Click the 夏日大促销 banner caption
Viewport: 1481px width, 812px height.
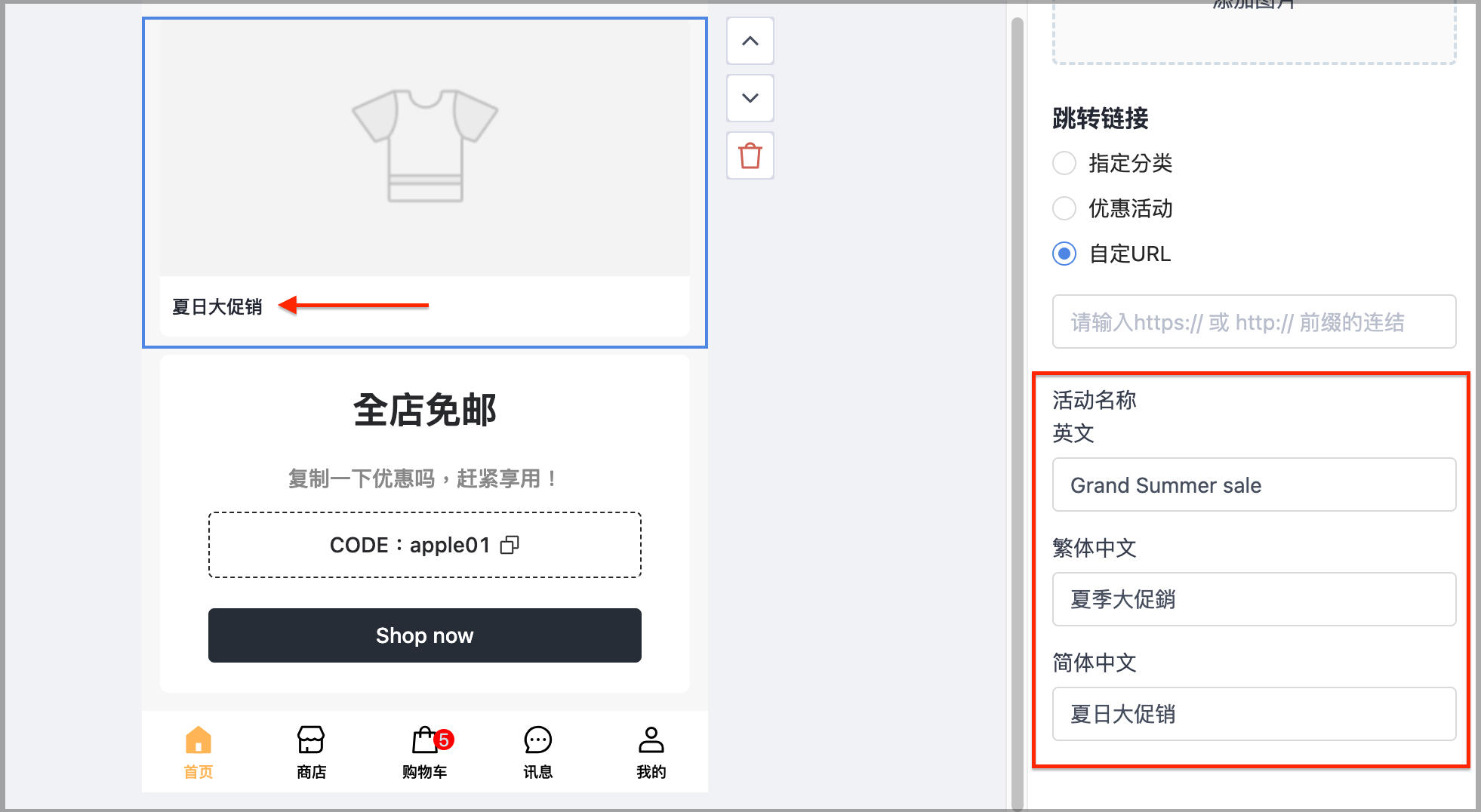217,306
